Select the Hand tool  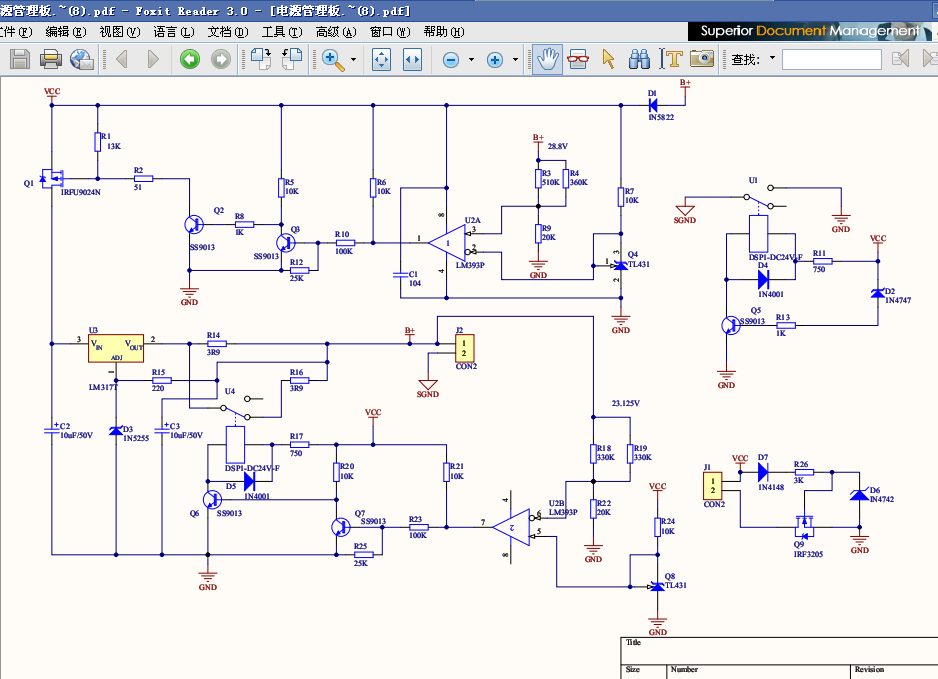click(x=547, y=59)
